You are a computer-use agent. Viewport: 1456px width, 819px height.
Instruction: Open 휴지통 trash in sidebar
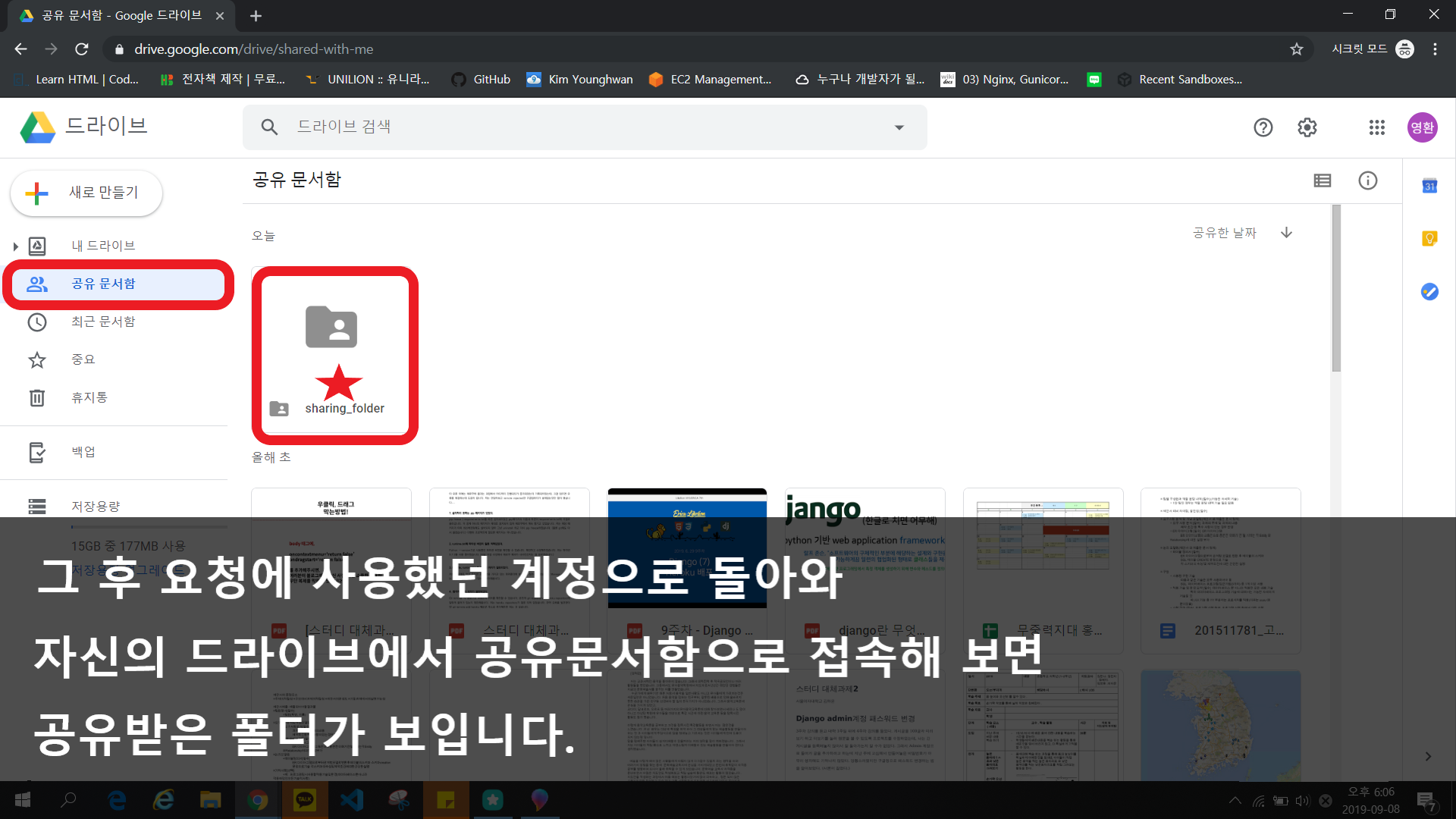(89, 397)
